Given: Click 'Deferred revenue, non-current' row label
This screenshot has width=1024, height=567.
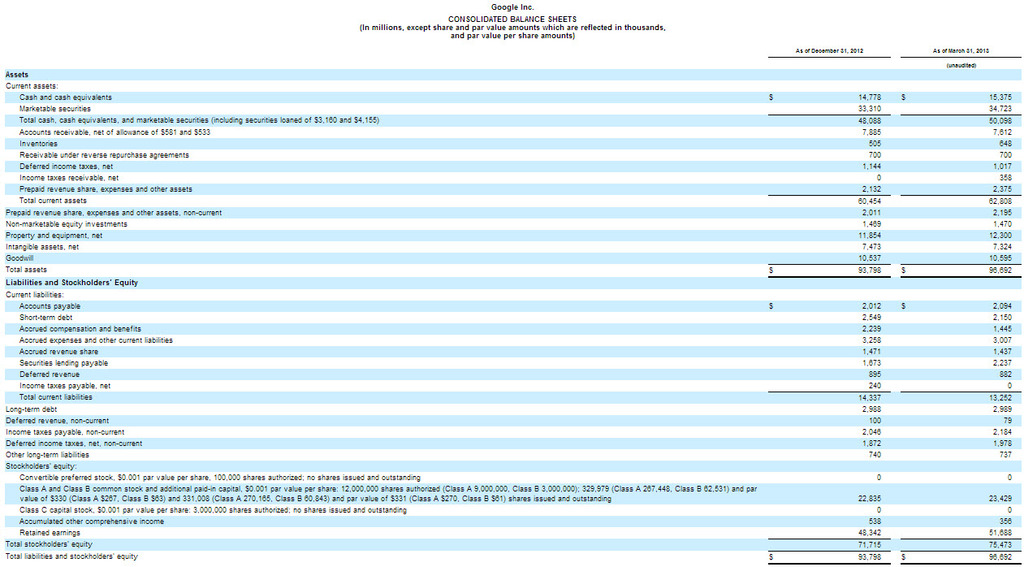Looking at the screenshot, I should point(57,420).
